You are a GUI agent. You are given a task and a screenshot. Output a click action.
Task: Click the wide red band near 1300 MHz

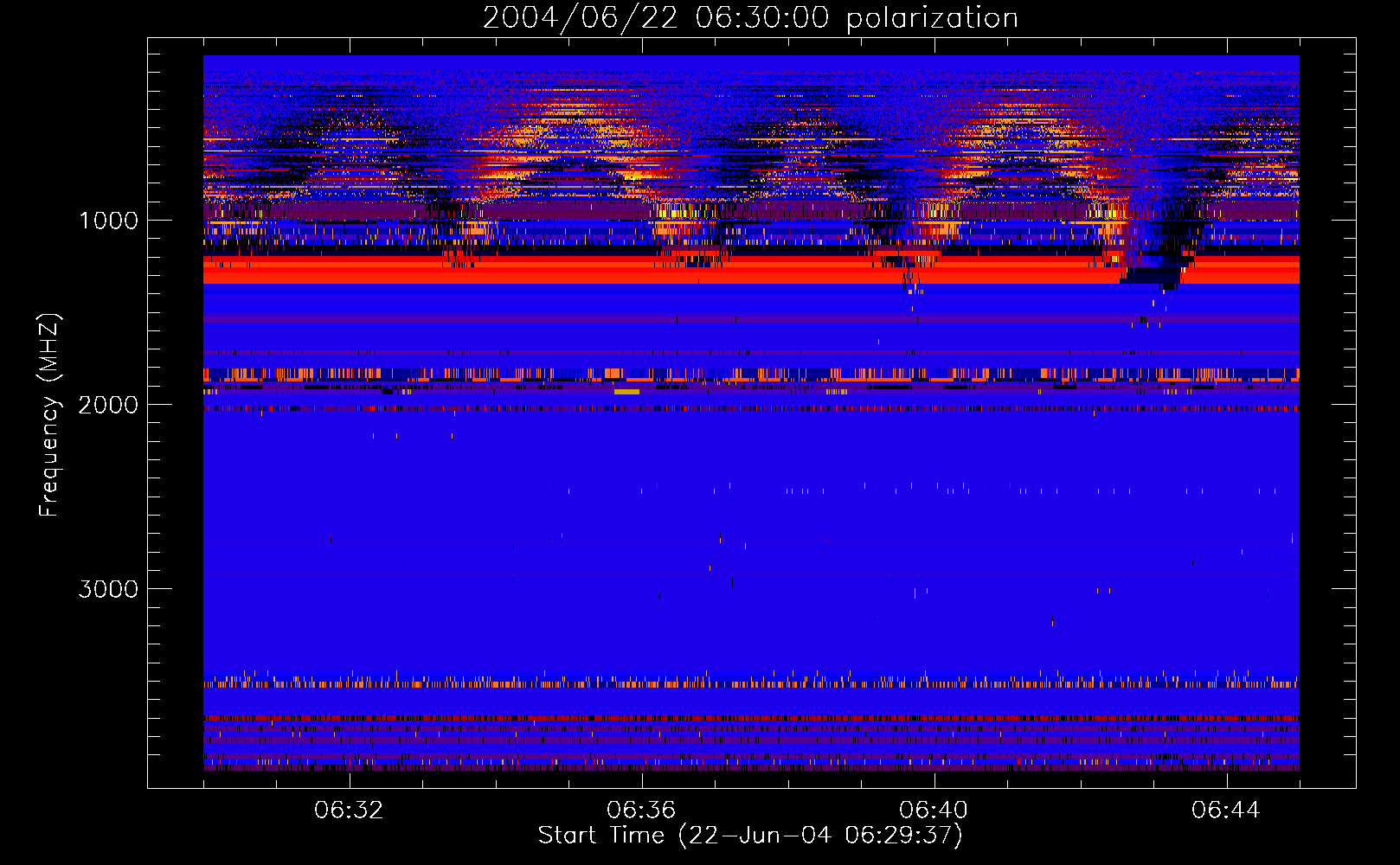click(x=751, y=270)
